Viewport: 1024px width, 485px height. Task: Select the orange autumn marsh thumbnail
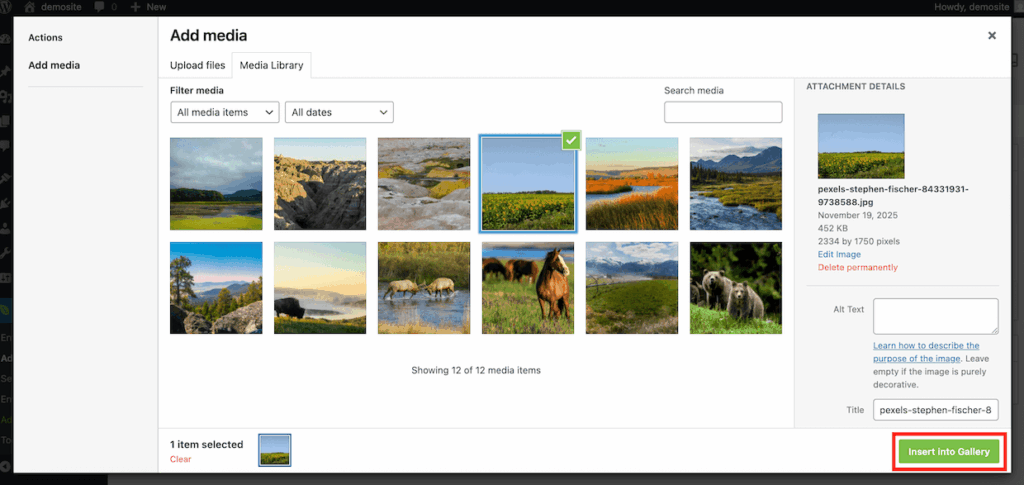(x=632, y=183)
